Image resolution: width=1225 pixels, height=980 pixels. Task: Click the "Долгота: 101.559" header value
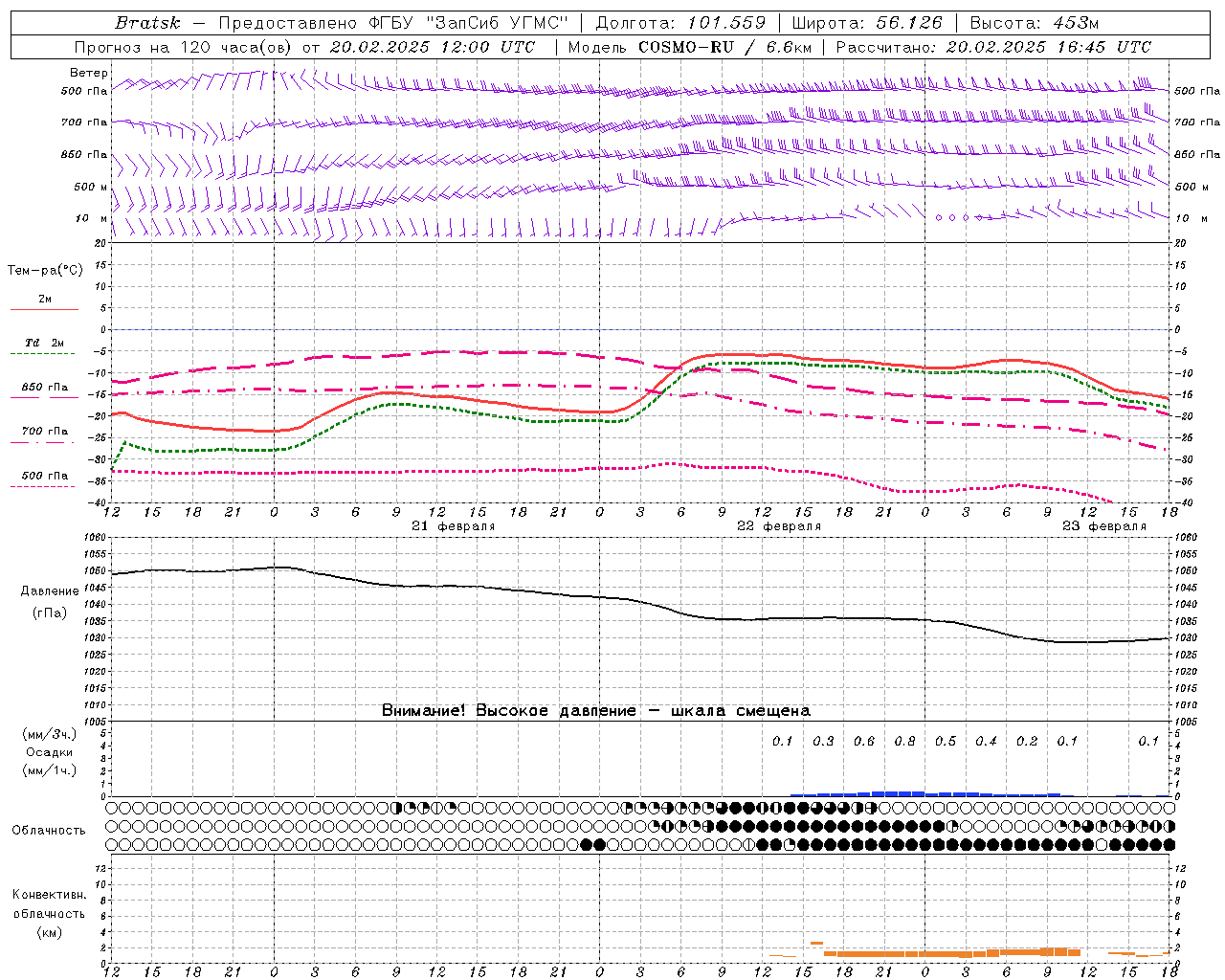coord(680,23)
